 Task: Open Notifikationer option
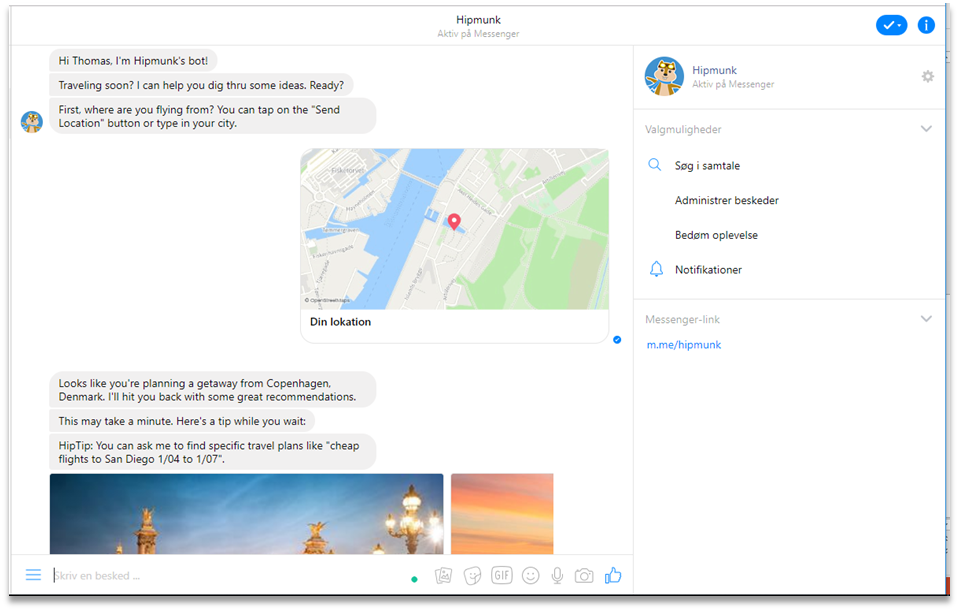click(x=708, y=270)
